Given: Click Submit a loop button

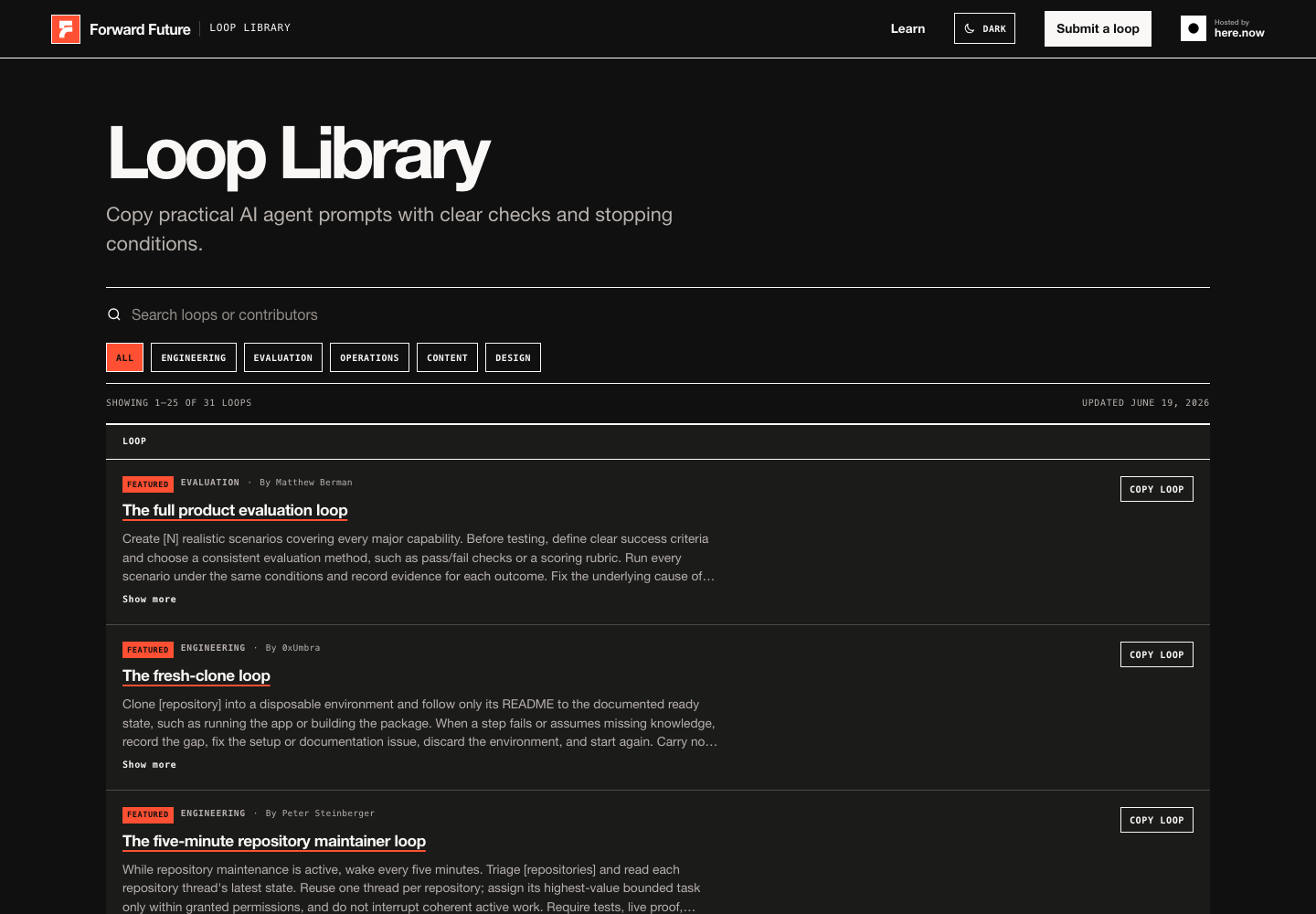Looking at the screenshot, I should (1098, 28).
